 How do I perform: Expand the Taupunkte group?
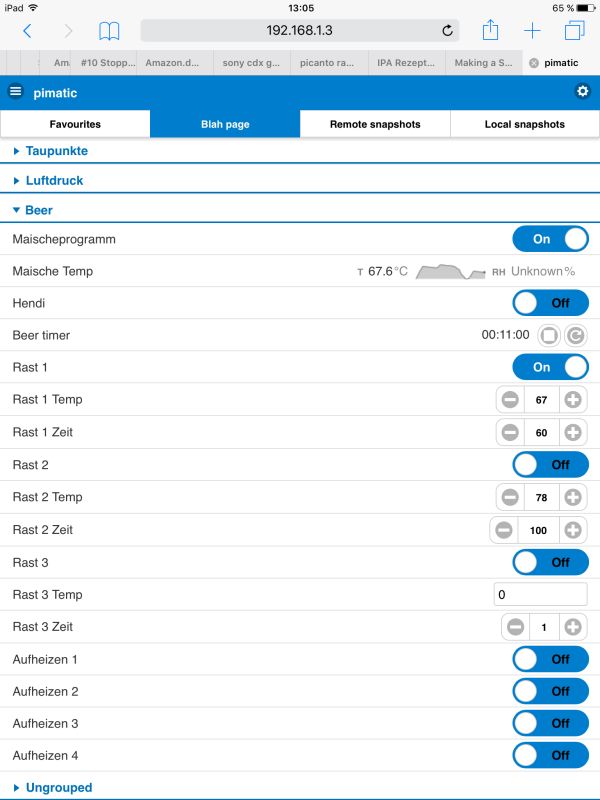point(56,151)
